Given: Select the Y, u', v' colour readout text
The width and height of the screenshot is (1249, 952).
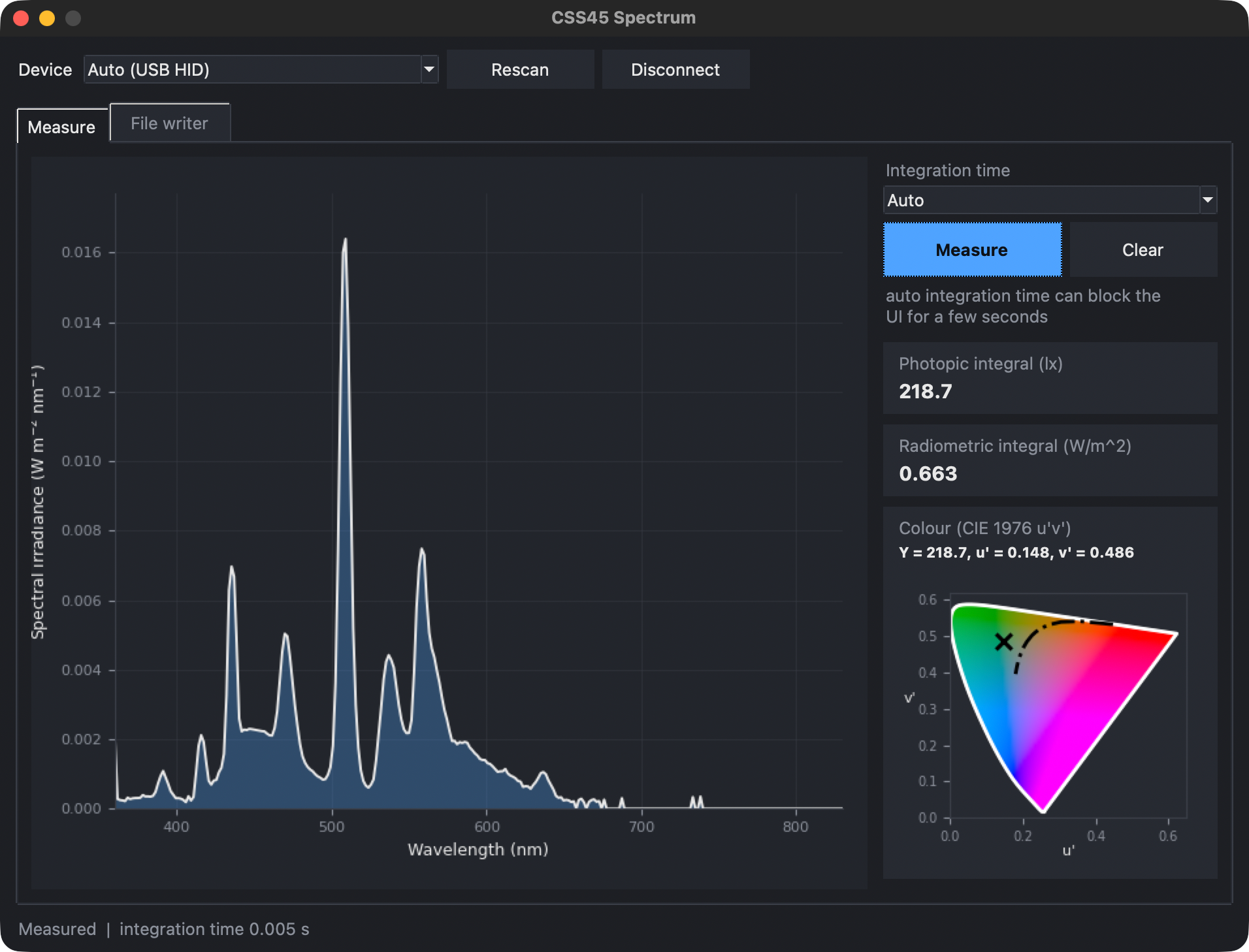Looking at the screenshot, I should pyautogui.click(x=1016, y=552).
